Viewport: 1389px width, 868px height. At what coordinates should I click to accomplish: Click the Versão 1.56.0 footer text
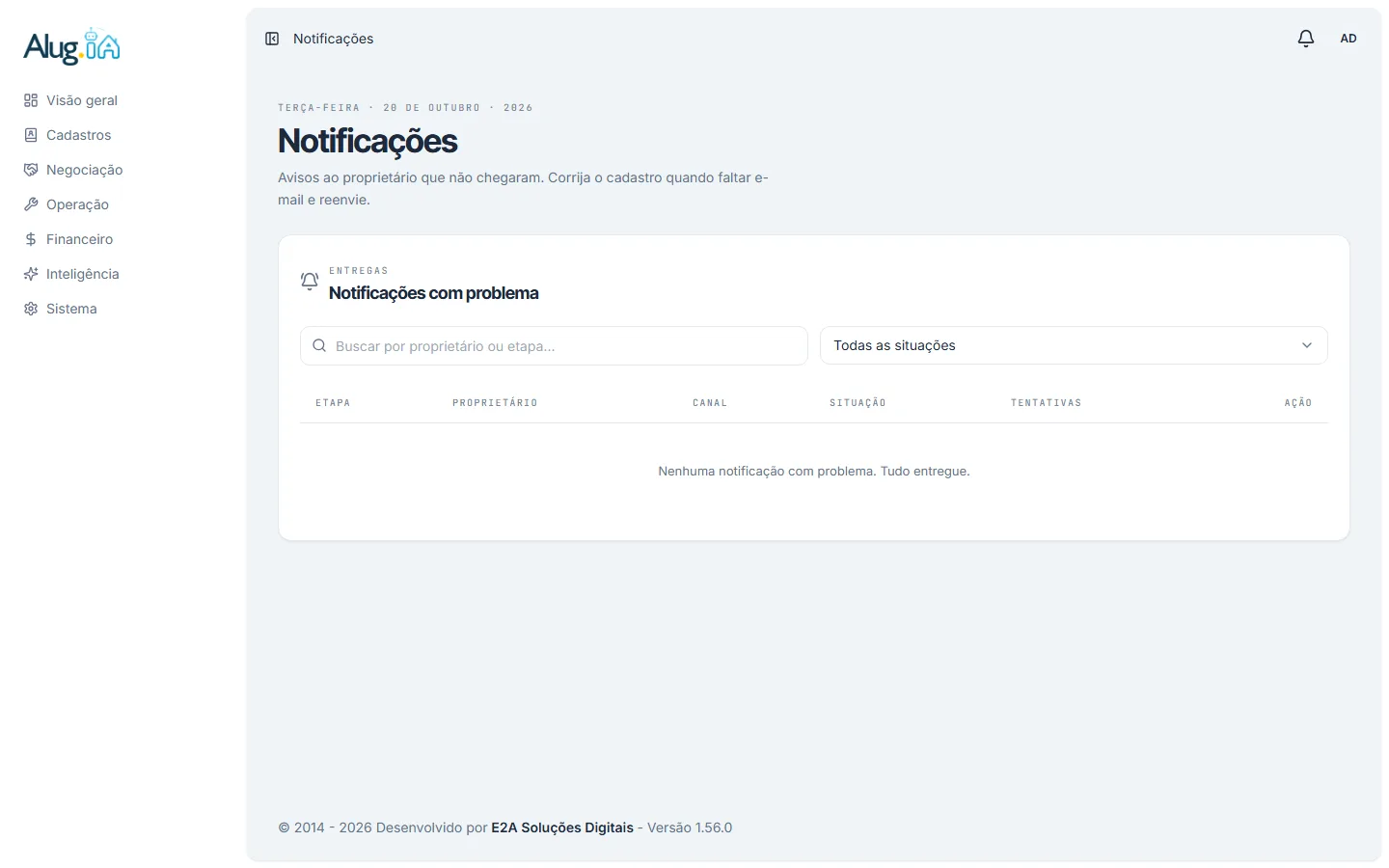(690, 827)
